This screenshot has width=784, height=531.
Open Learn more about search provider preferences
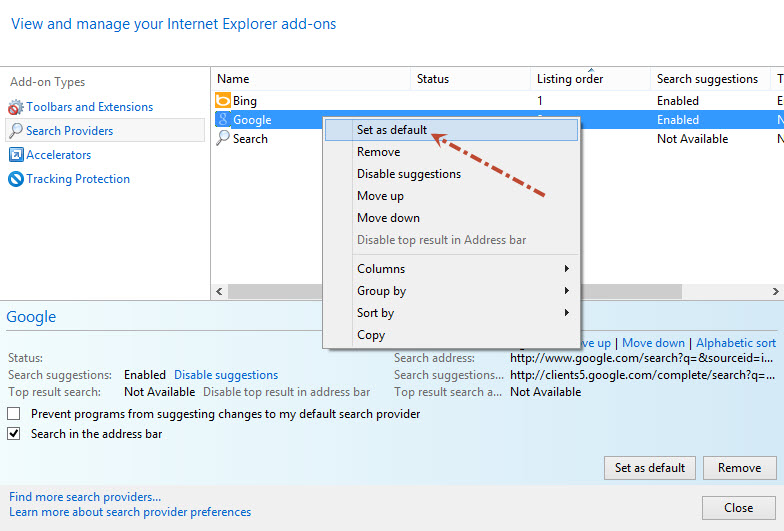pos(130,512)
